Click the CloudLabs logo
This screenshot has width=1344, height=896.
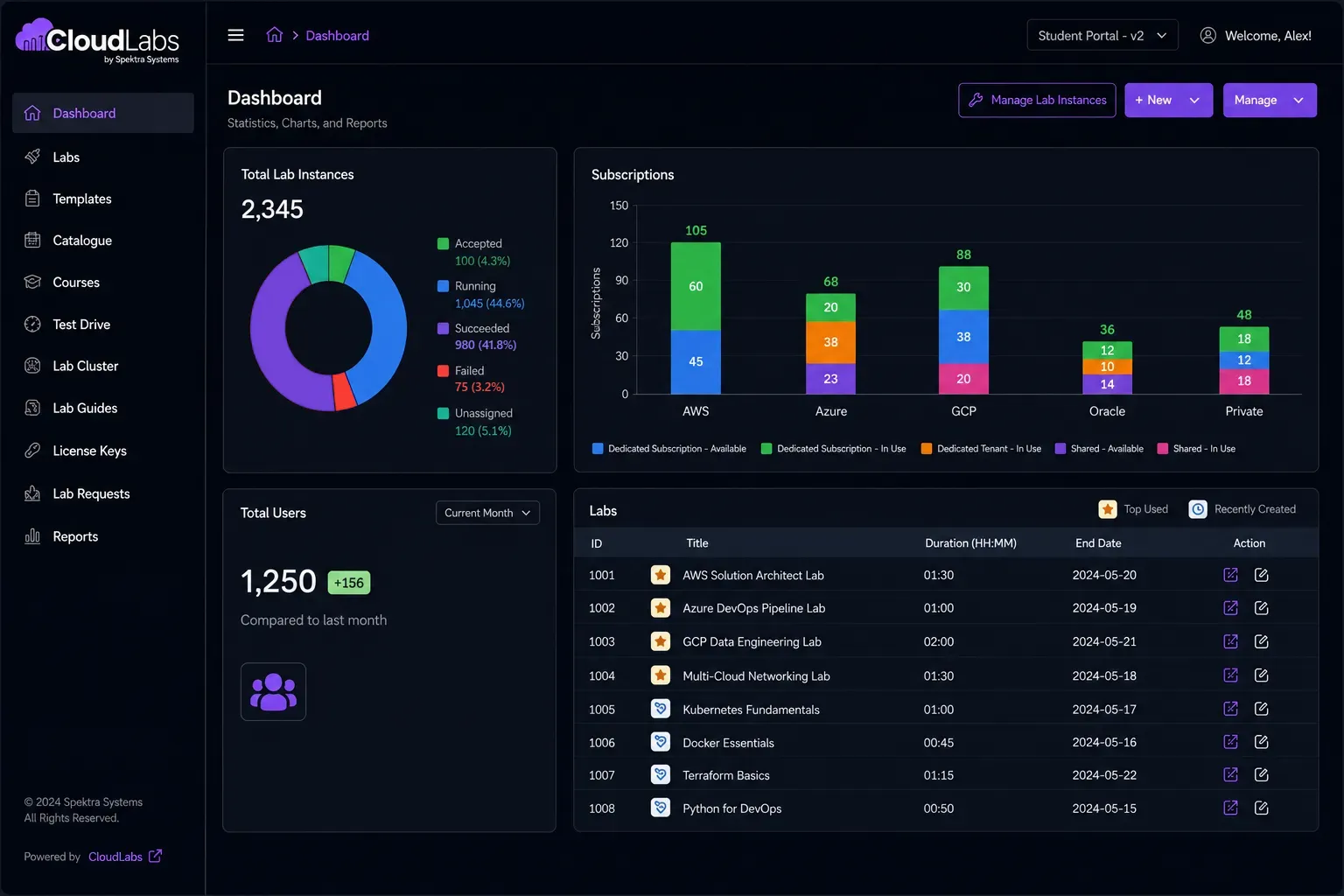point(97,41)
